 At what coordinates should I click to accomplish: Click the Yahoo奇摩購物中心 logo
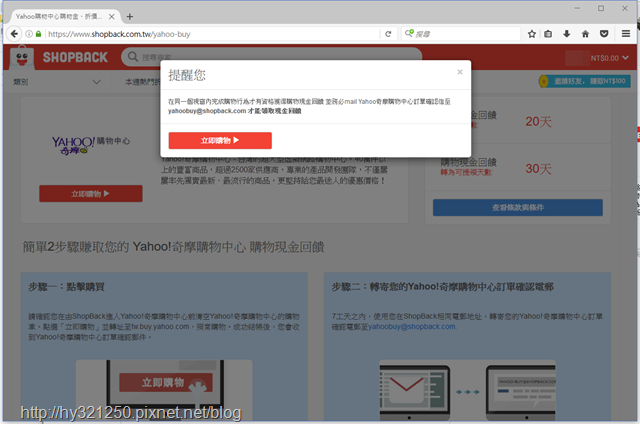coord(91,145)
